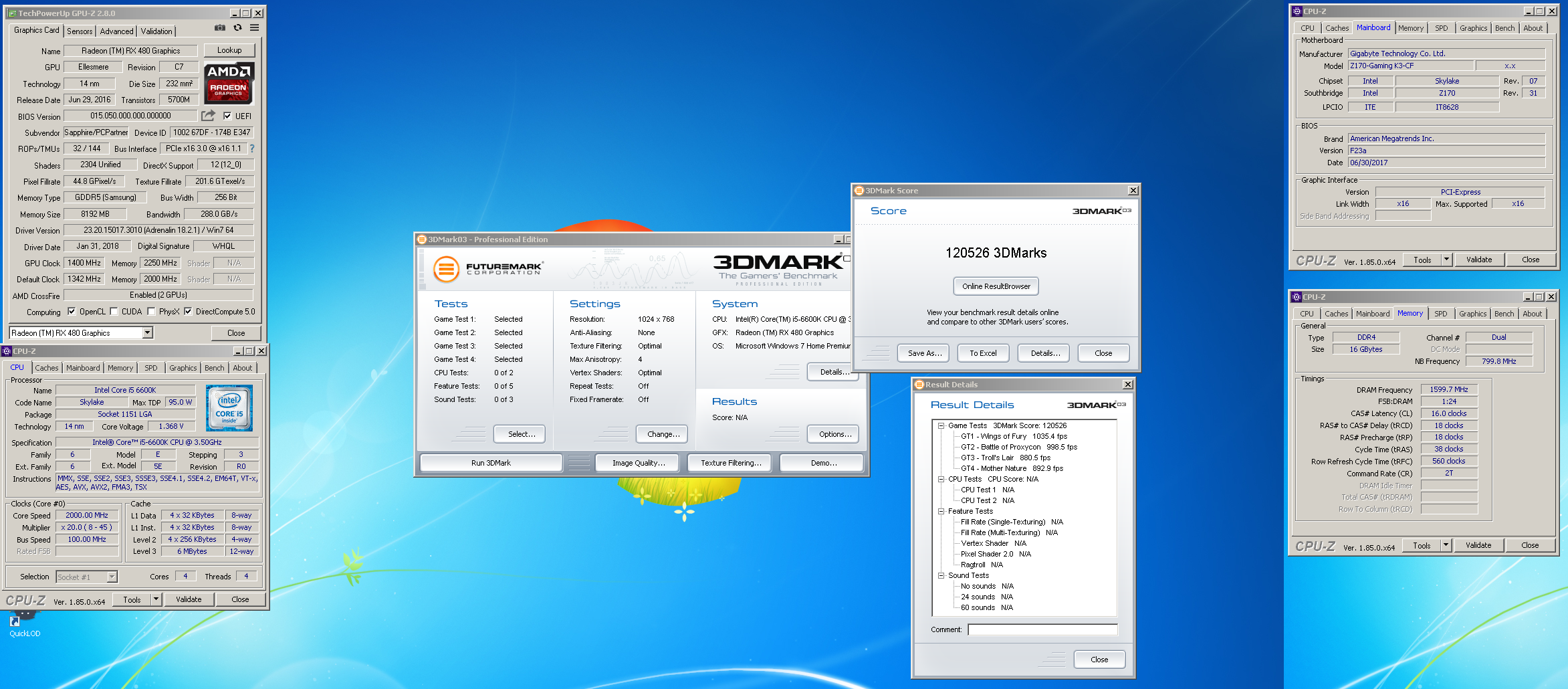Click the Close button in GPU-Z
Screen dimensions: 1568x689
coord(236,333)
